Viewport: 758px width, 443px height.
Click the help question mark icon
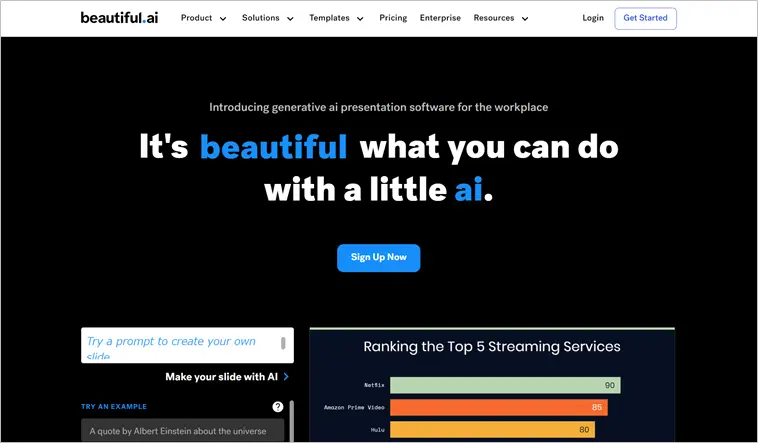point(278,407)
